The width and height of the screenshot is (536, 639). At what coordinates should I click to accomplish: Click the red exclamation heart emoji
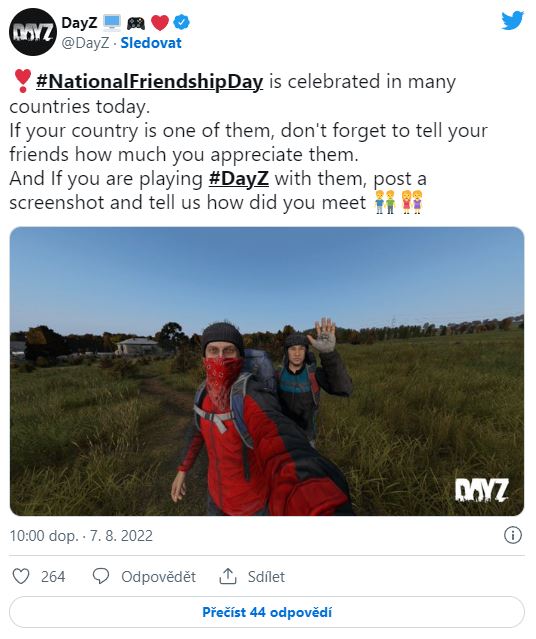click(x=22, y=81)
